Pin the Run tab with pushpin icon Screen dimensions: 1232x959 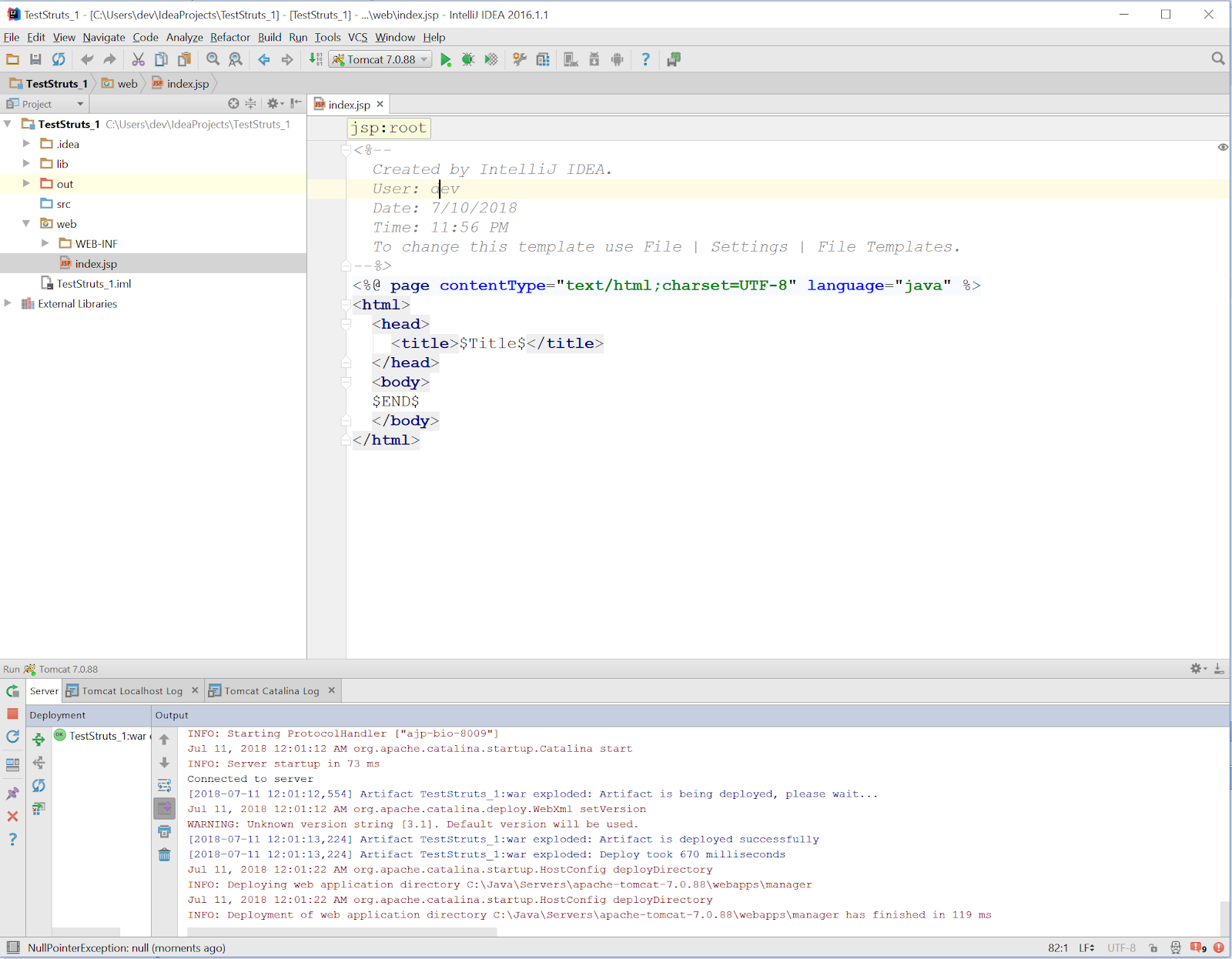click(12, 794)
